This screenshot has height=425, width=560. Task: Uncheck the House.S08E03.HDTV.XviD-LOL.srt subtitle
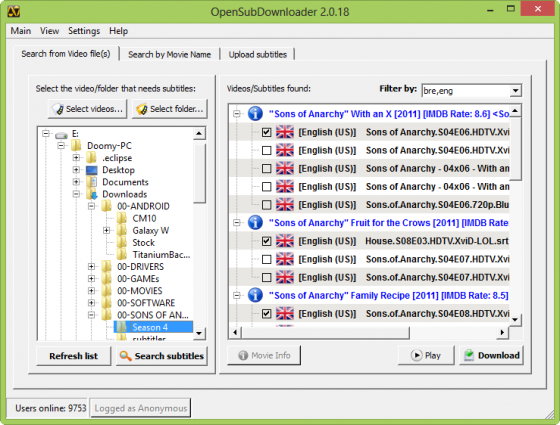266,241
